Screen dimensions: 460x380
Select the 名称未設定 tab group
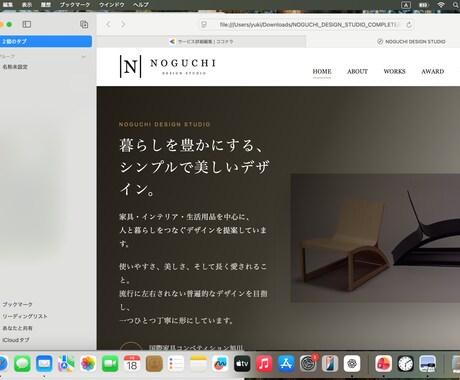pos(15,67)
